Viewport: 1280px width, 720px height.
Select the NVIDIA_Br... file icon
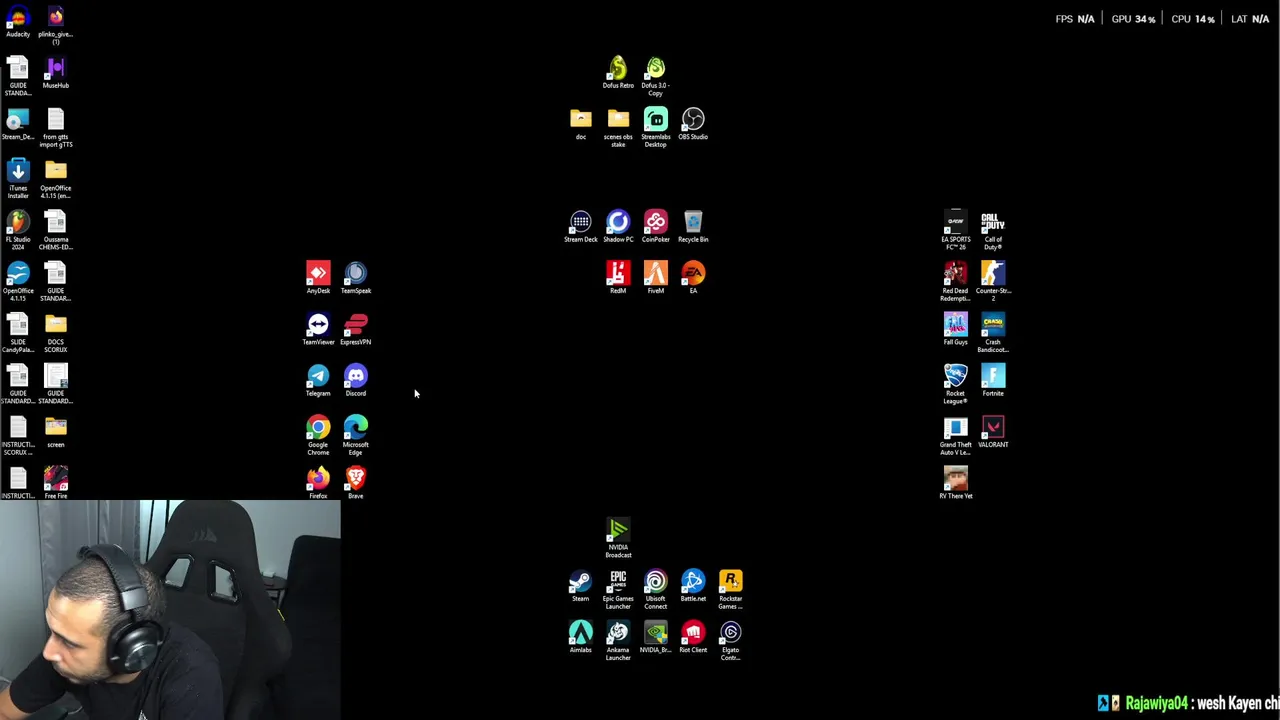[x=656, y=637]
